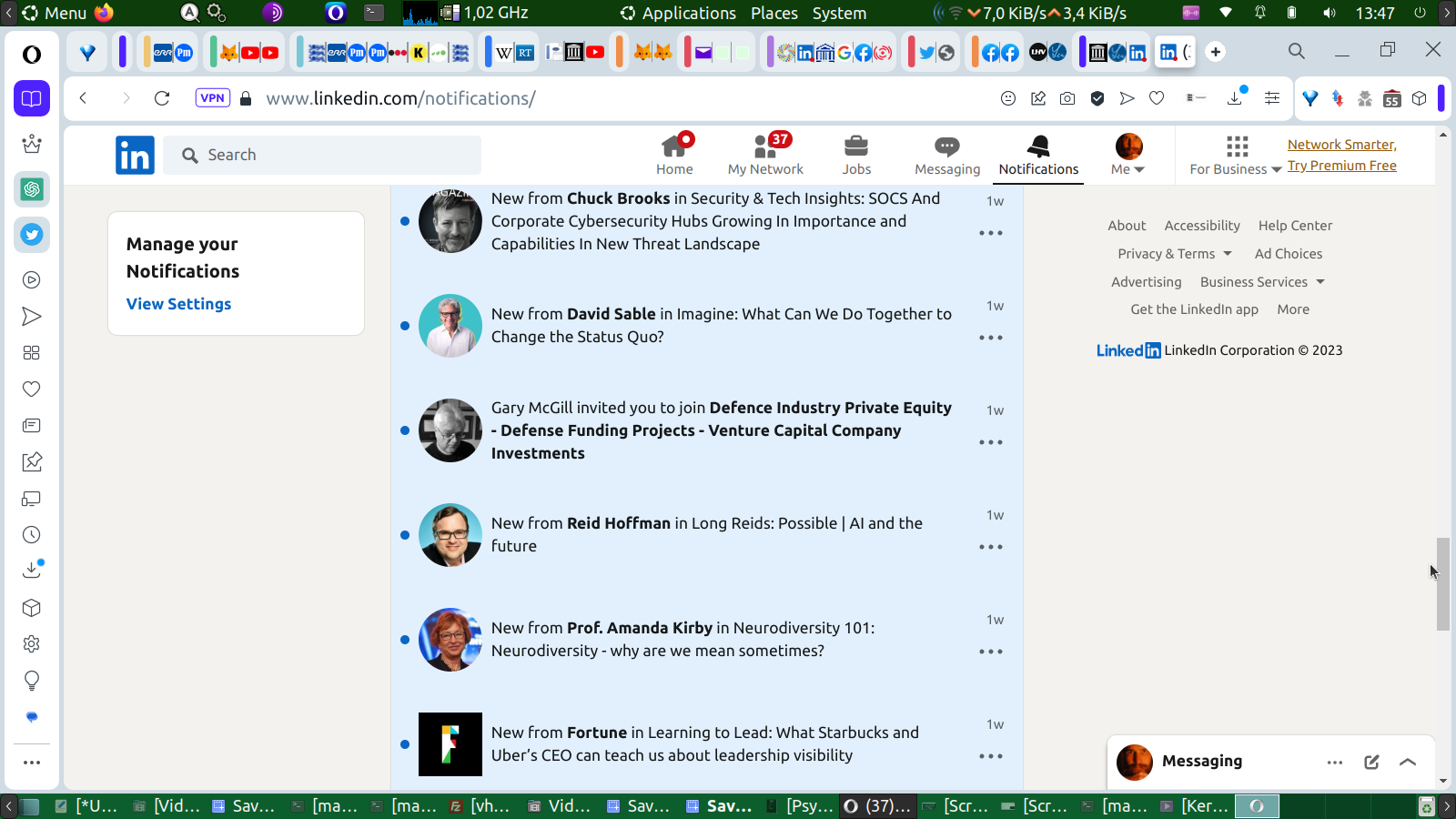Open options for Reid Hoffman notification

(x=991, y=547)
